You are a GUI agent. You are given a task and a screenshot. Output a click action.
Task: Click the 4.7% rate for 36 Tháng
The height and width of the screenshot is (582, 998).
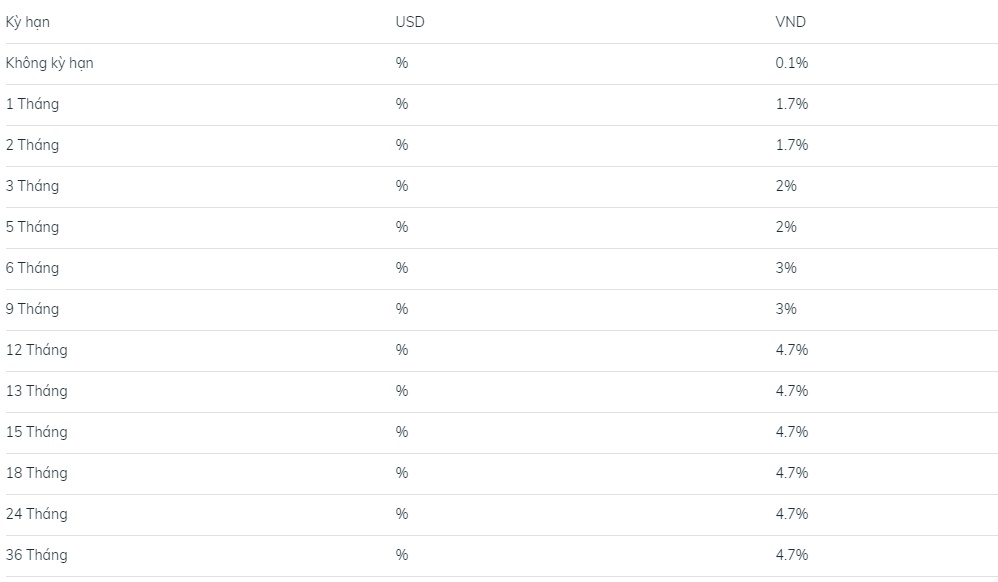[x=792, y=555]
